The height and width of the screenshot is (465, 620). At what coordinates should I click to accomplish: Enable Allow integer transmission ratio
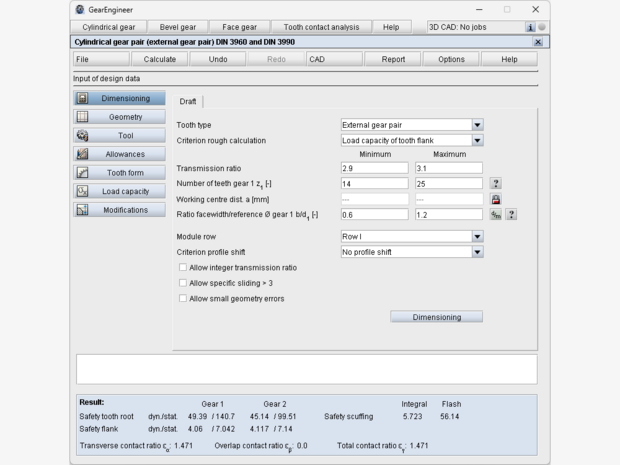pos(183,268)
